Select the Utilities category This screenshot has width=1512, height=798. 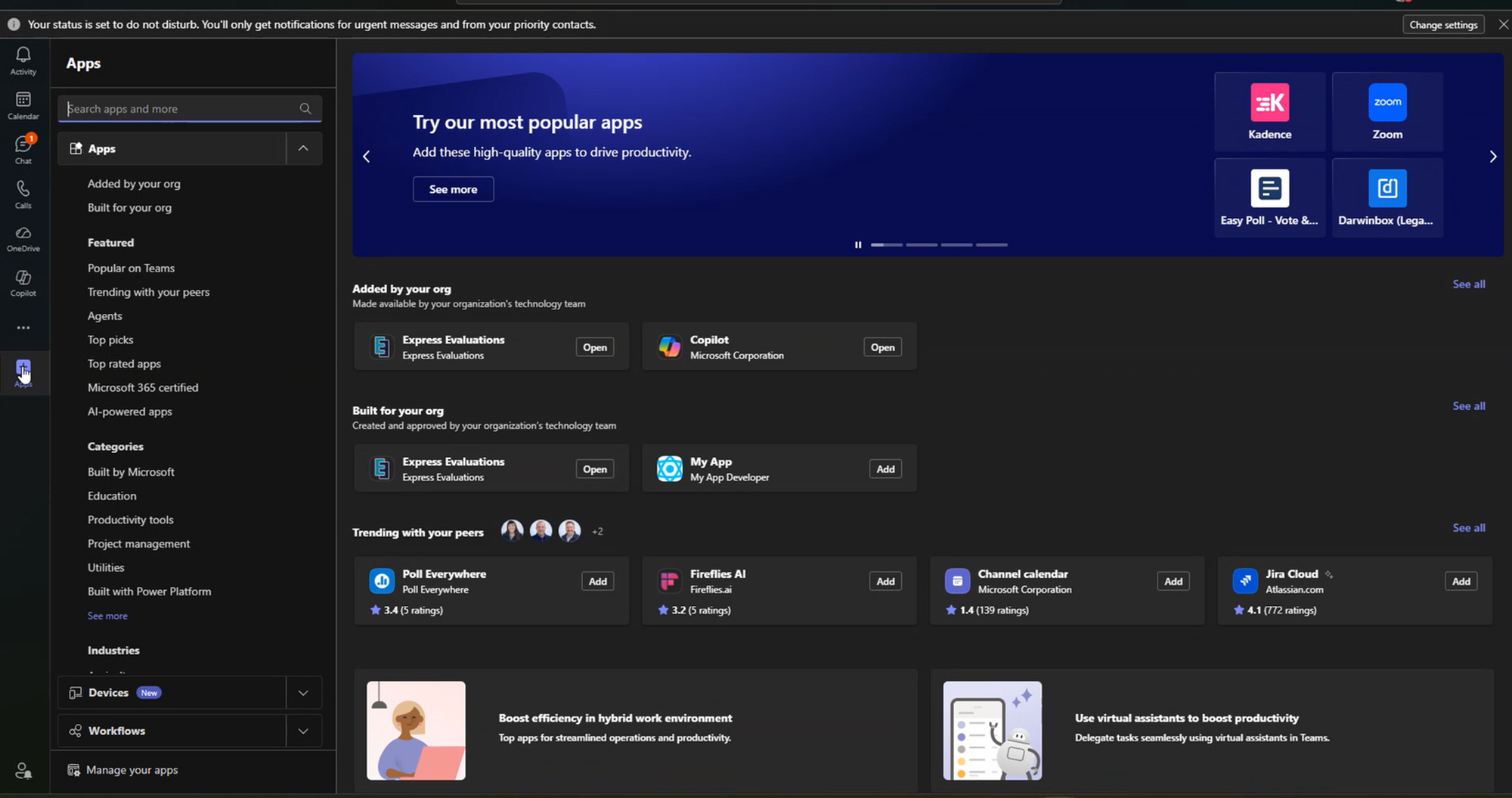coord(106,567)
